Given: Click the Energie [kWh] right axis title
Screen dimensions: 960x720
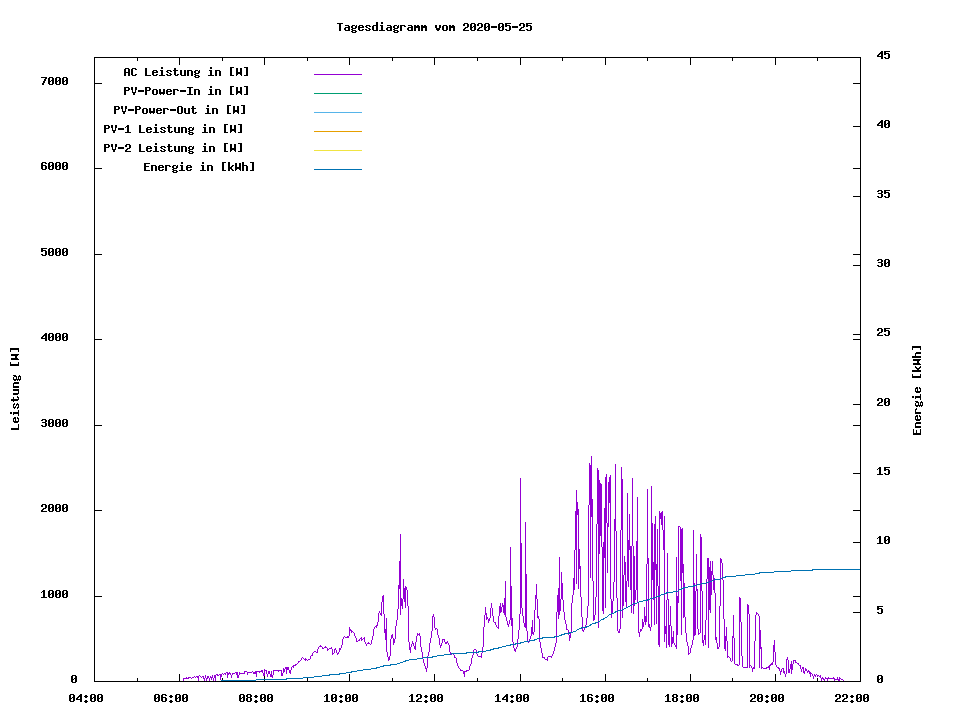Looking at the screenshot, I should [x=917, y=390].
